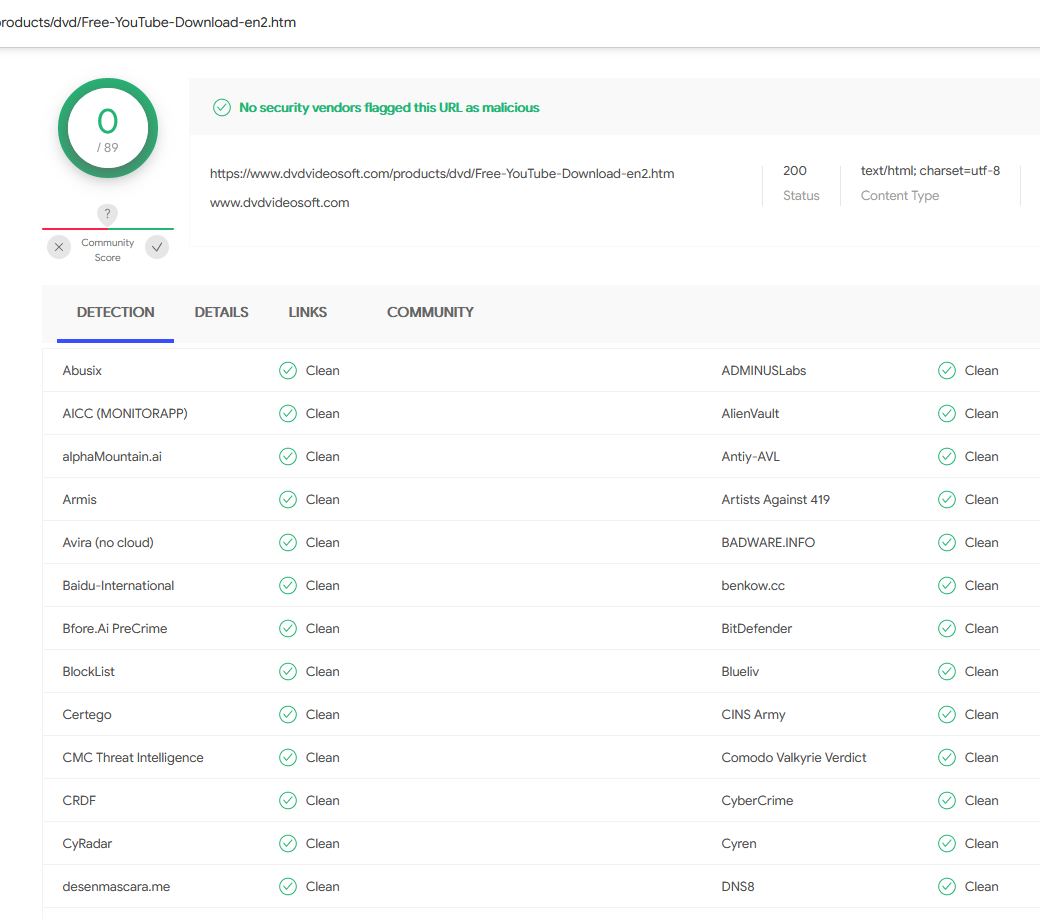Click the Avira (no cloud) vendor name

[x=108, y=542]
